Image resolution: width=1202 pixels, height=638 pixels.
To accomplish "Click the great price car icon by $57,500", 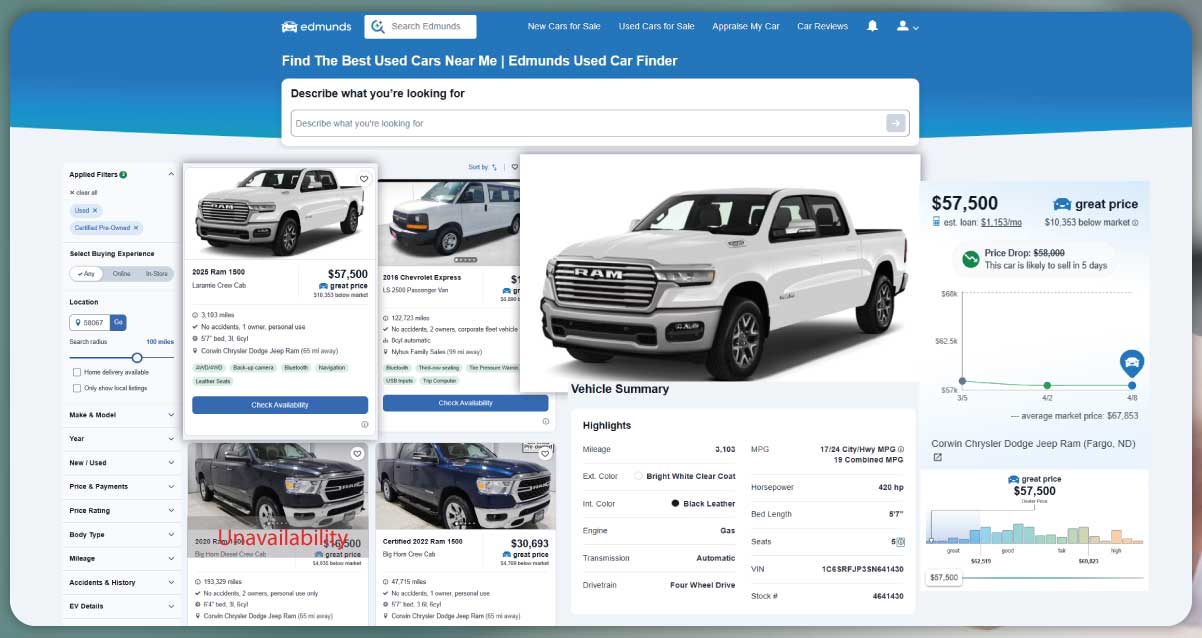I will click(x=1062, y=204).
